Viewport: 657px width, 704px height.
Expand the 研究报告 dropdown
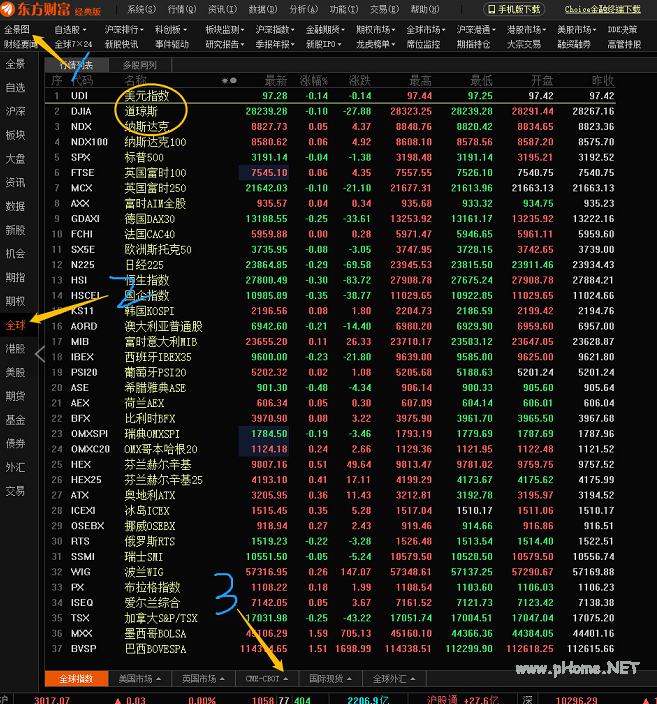225,44
